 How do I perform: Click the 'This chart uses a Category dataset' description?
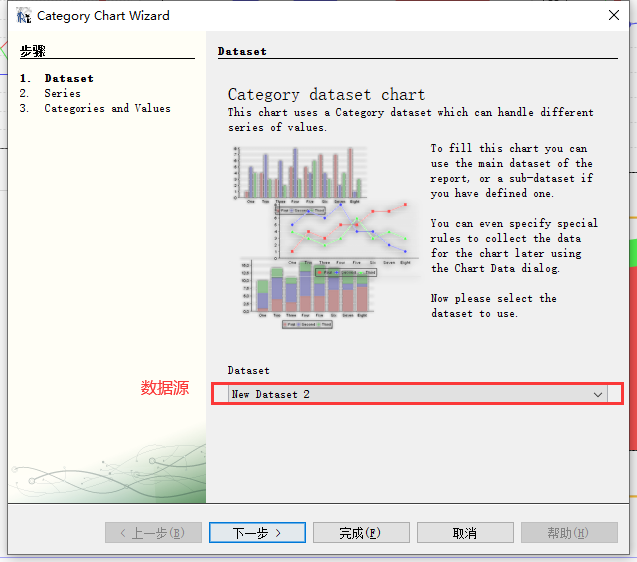410,120
